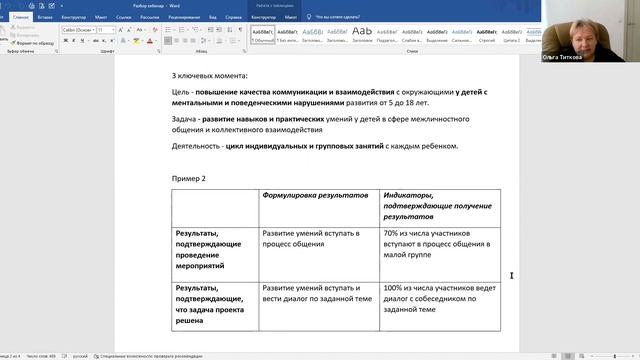Apply the large Aab Заголовок style

362,35
